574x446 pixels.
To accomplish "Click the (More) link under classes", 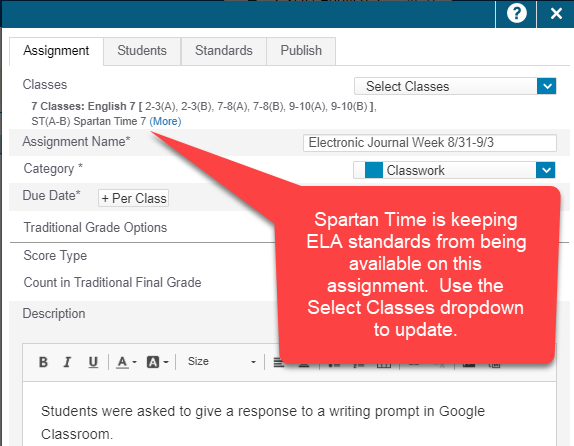I will pyautogui.click(x=165, y=121).
